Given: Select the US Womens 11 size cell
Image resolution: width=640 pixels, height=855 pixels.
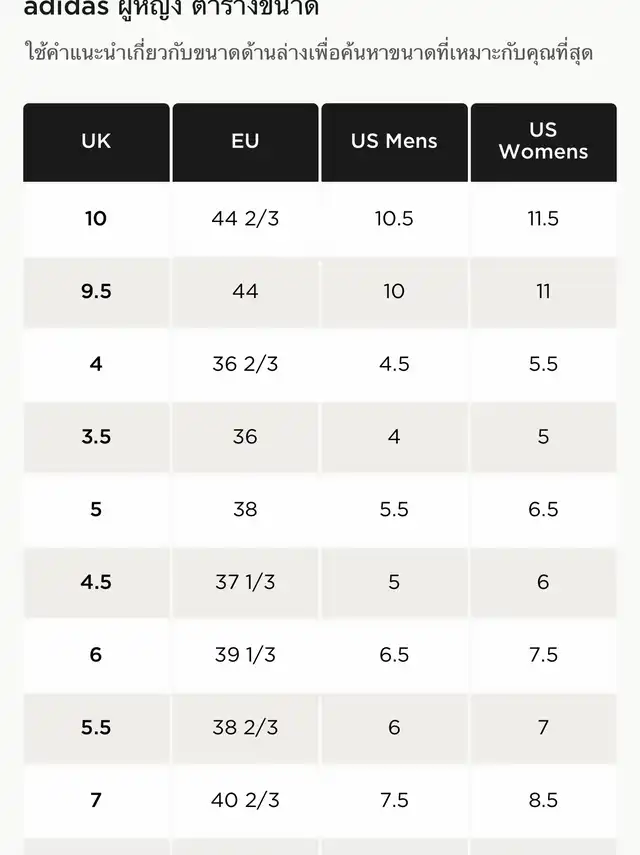Looking at the screenshot, I should click(x=543, y=291).
